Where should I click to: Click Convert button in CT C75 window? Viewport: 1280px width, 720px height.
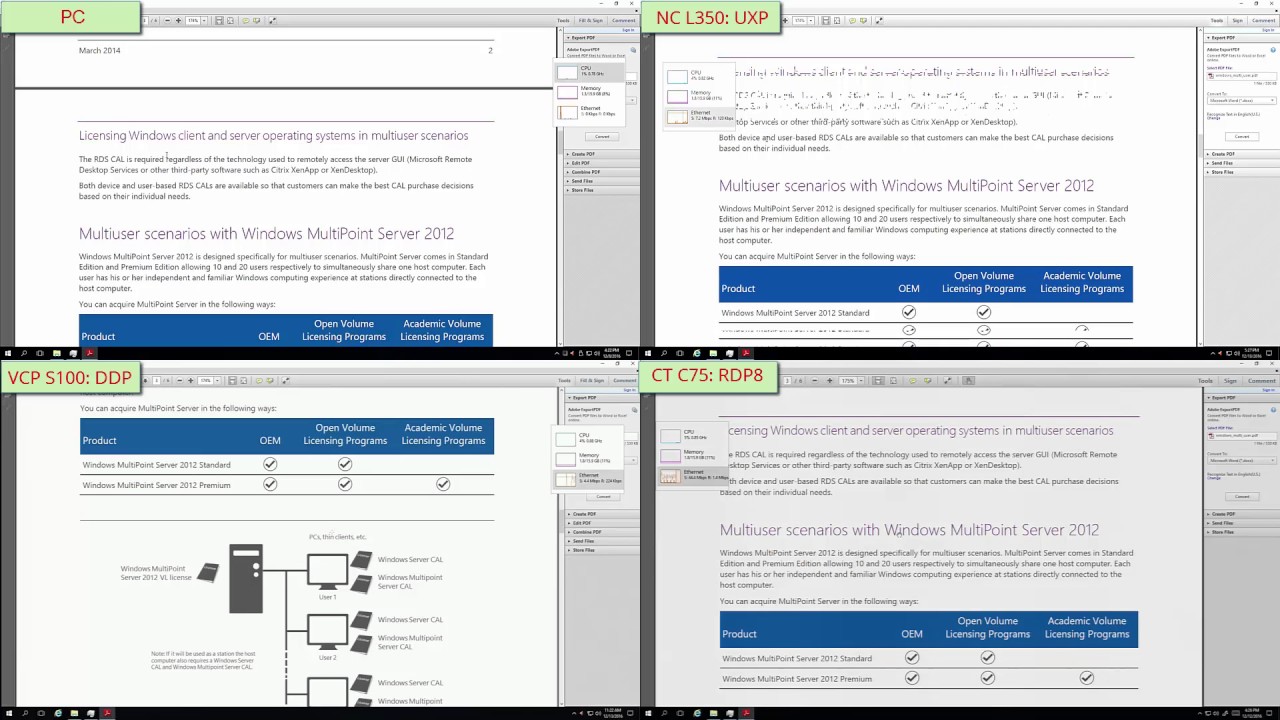click(1242, 497)
